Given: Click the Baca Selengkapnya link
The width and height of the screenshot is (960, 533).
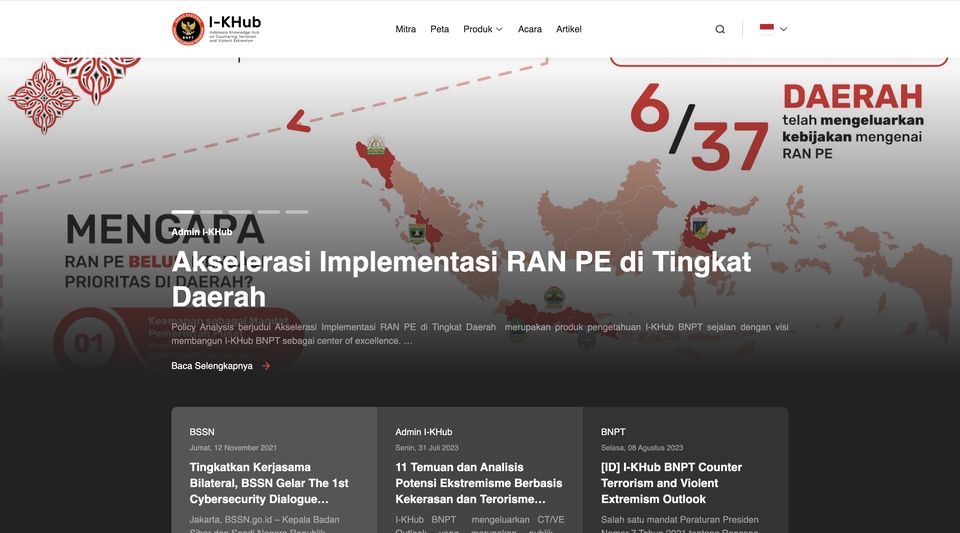Looking at the screenshot, I should [212, 366].
